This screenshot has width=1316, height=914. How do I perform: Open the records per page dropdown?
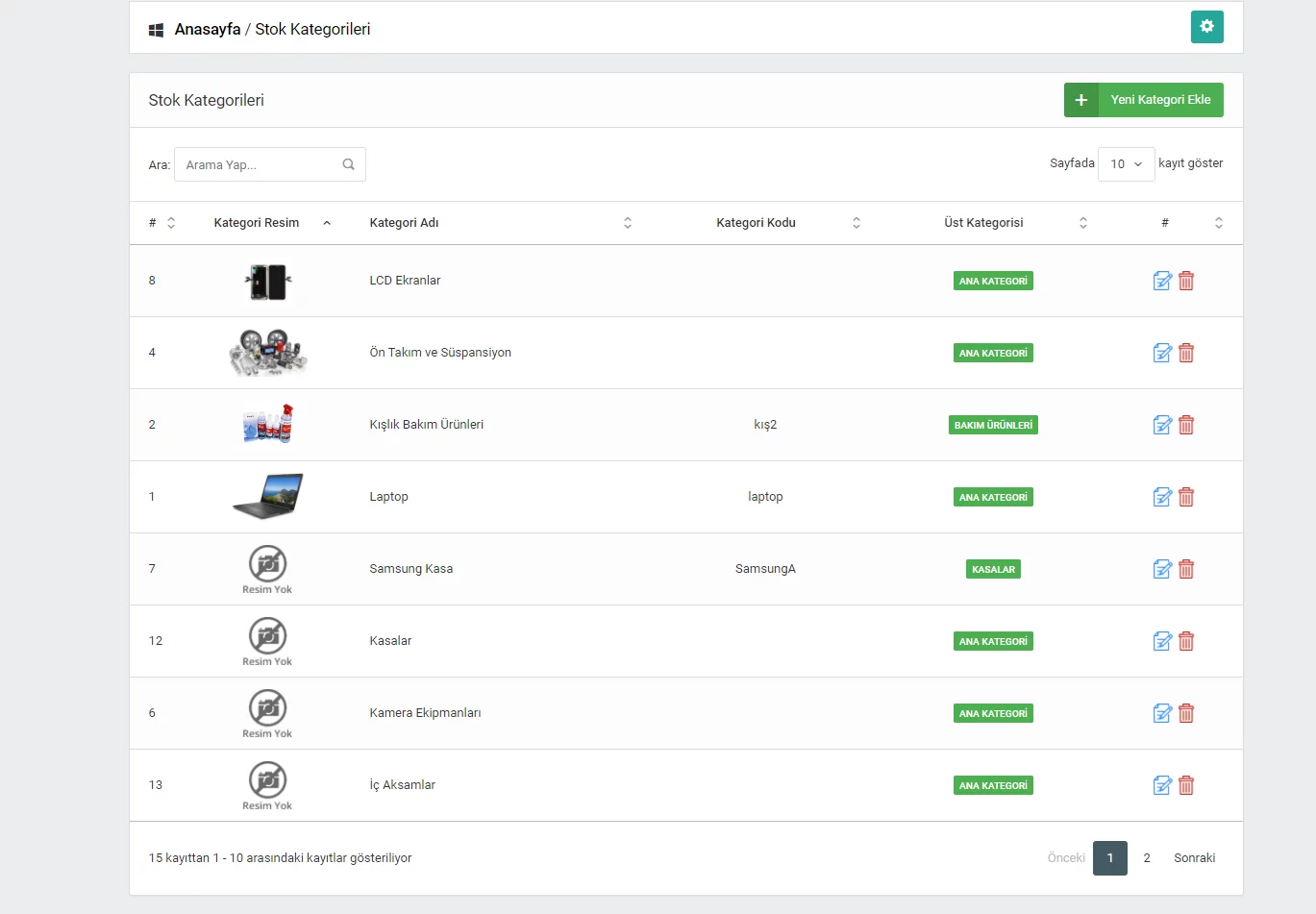tap(1126, 164)
